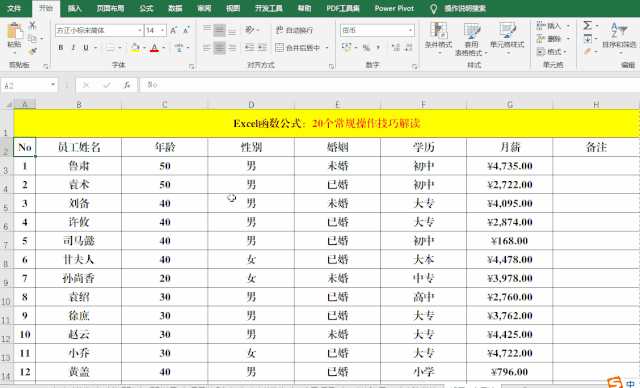Open the 文件 file tab
This screenshot has width=640, height=388.
(x=14, y=8)
